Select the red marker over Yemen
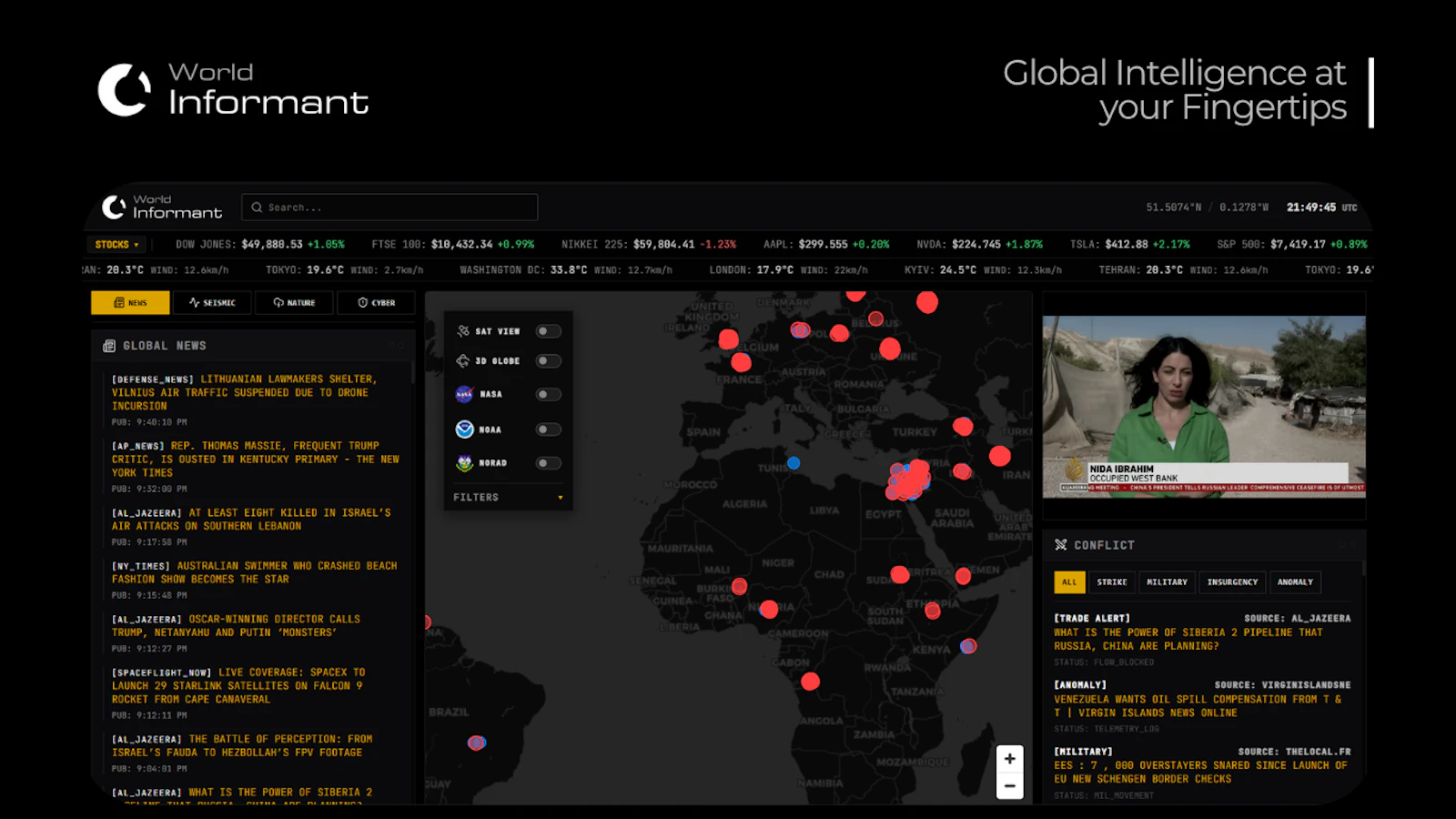The image size is (1456, 819). (964, 576)
